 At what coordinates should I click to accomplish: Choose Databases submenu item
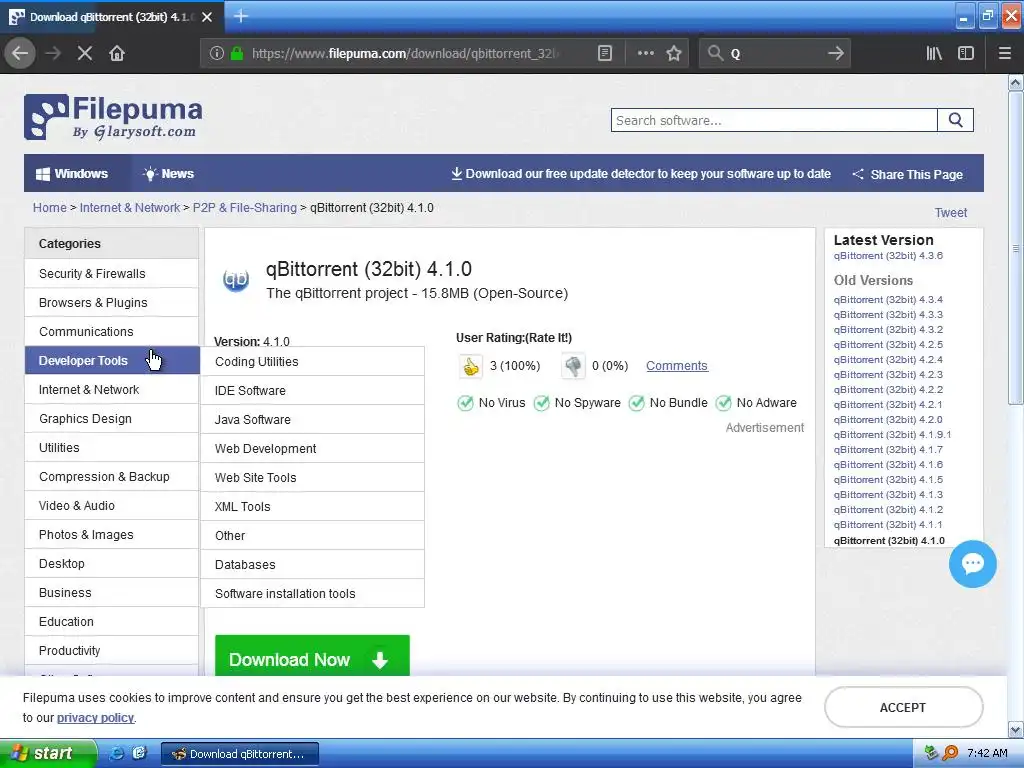point(312,564)
